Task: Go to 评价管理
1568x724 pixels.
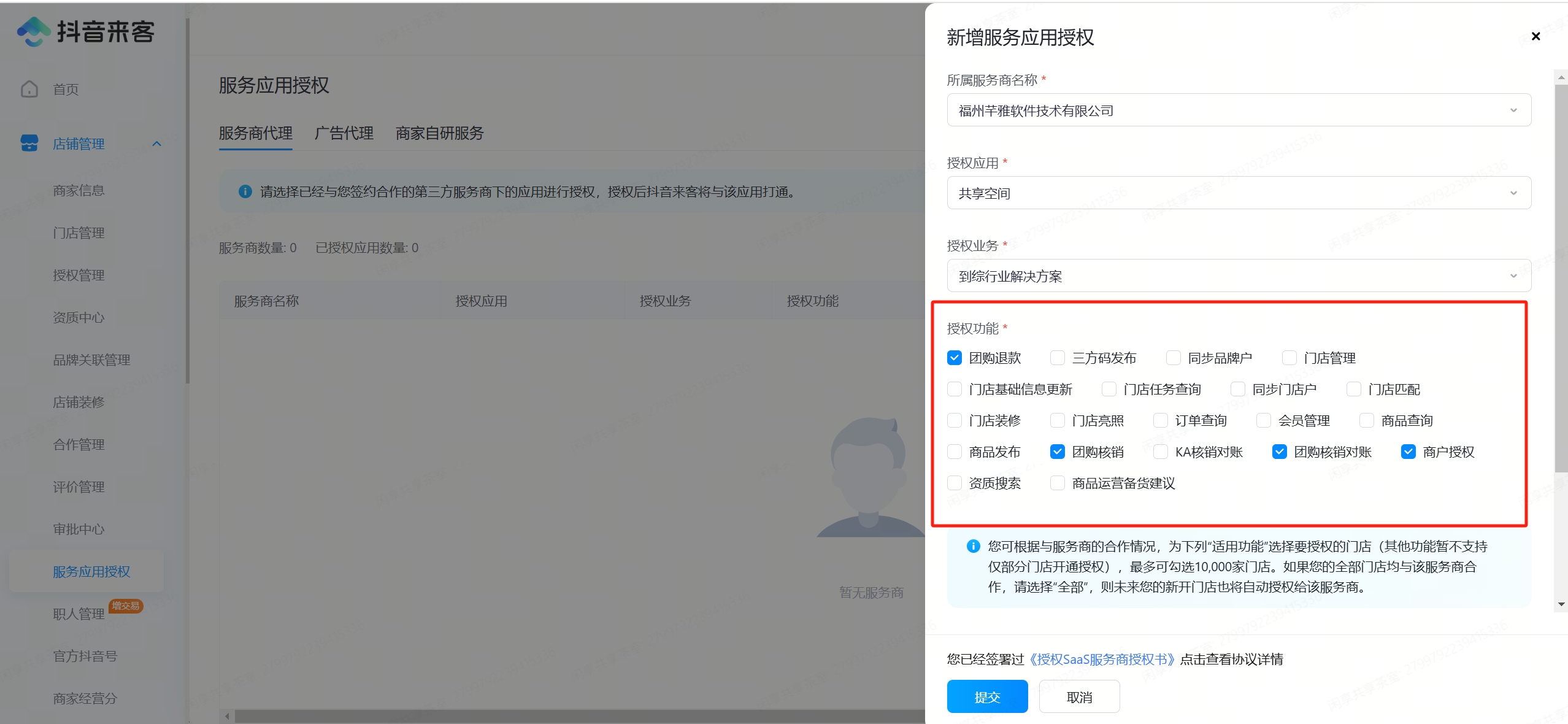Action: point(79,487)
